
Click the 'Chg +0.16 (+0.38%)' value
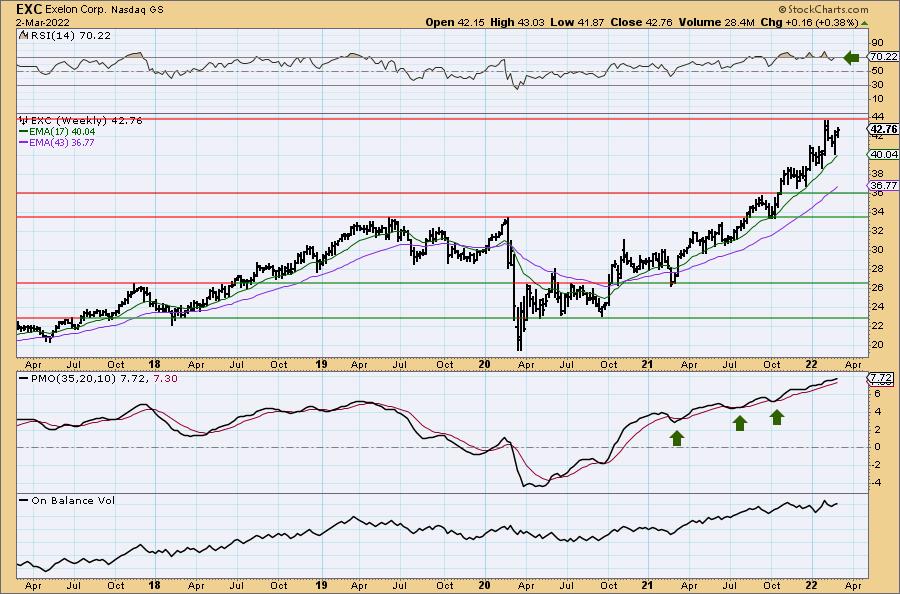[809, 22]
